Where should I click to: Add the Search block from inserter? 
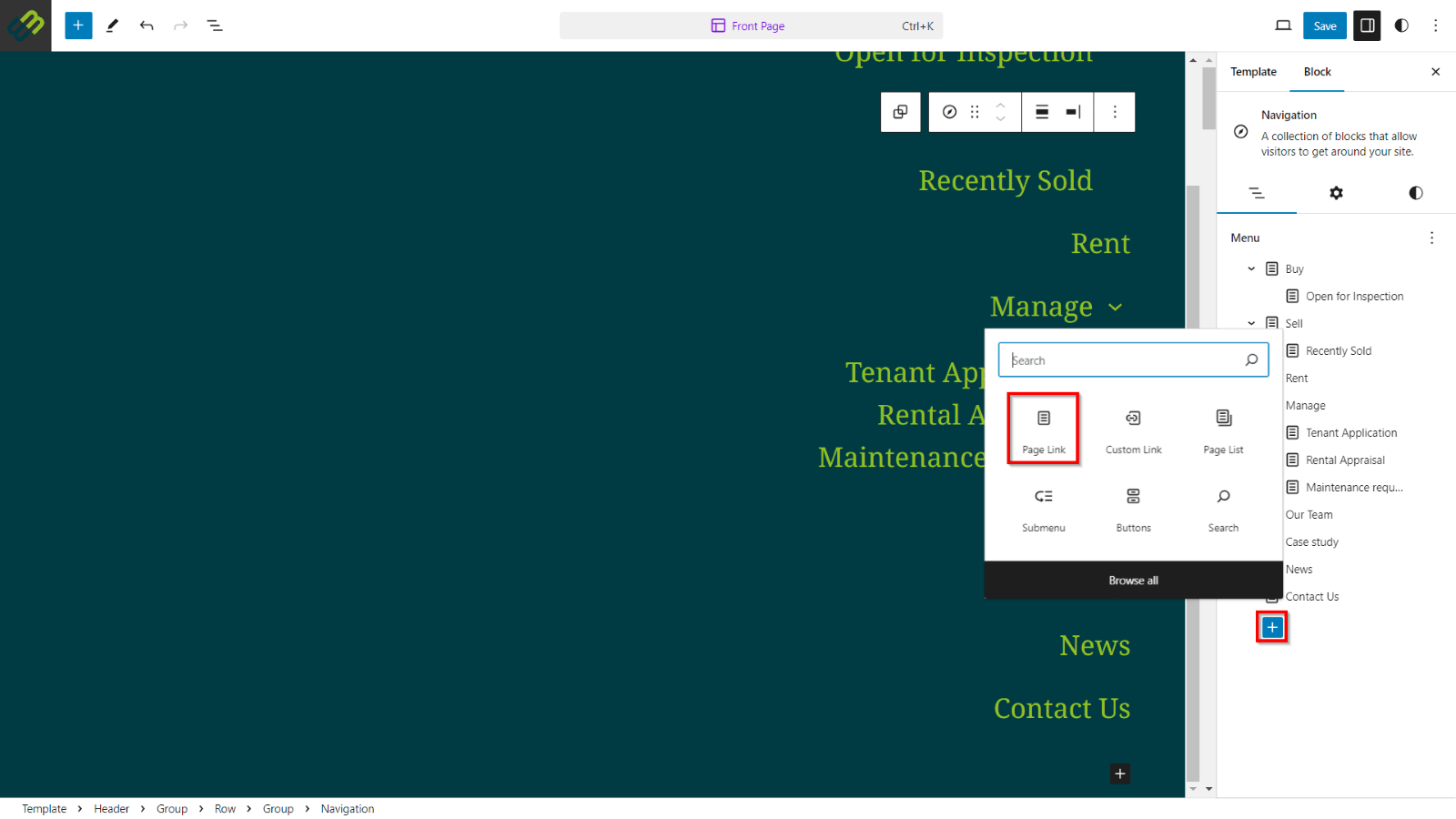click(x=1223, y=509)
